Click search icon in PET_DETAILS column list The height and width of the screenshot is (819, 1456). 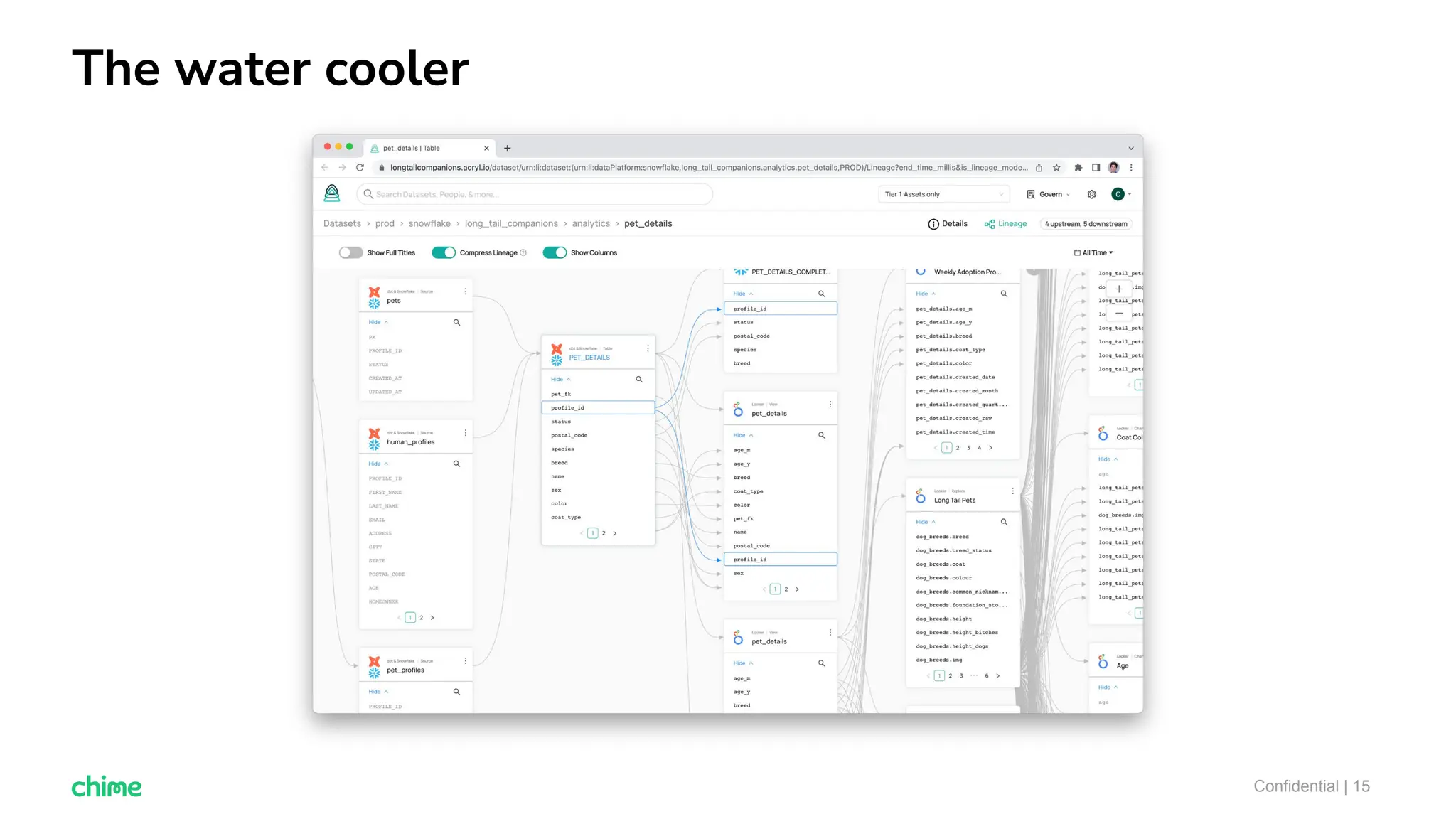[x=638, y=379]
